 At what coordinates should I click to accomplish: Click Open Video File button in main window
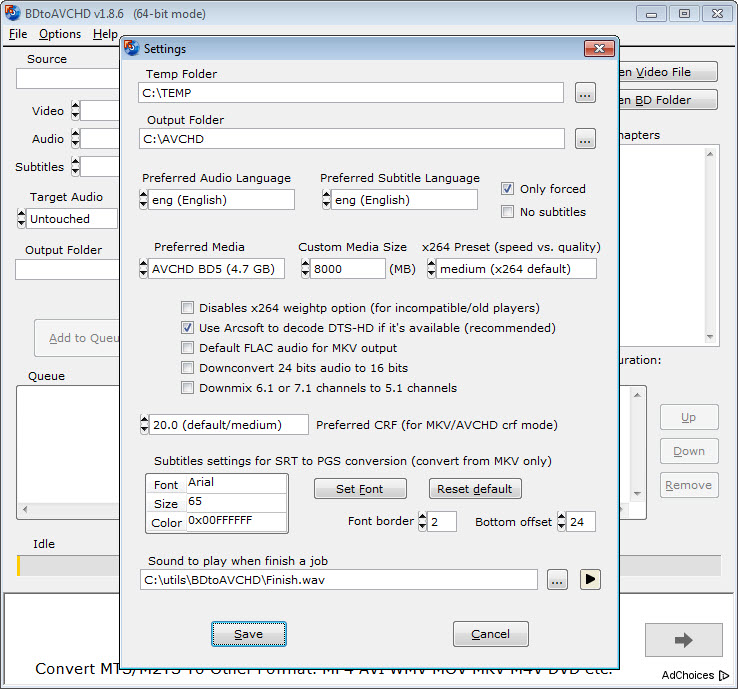[668, 72]
